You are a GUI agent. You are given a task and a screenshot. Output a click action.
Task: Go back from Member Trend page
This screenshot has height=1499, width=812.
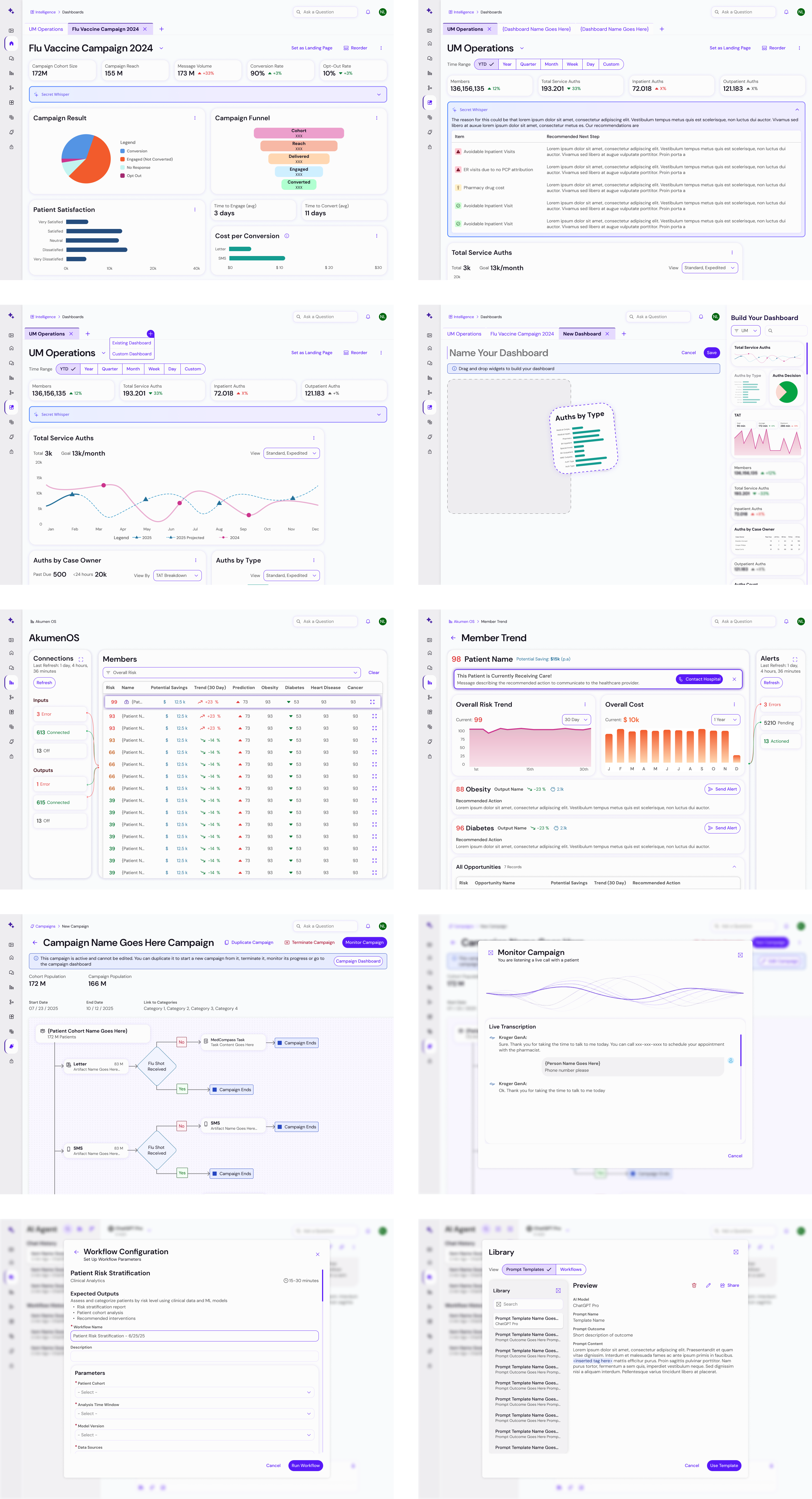click(453, 638)
